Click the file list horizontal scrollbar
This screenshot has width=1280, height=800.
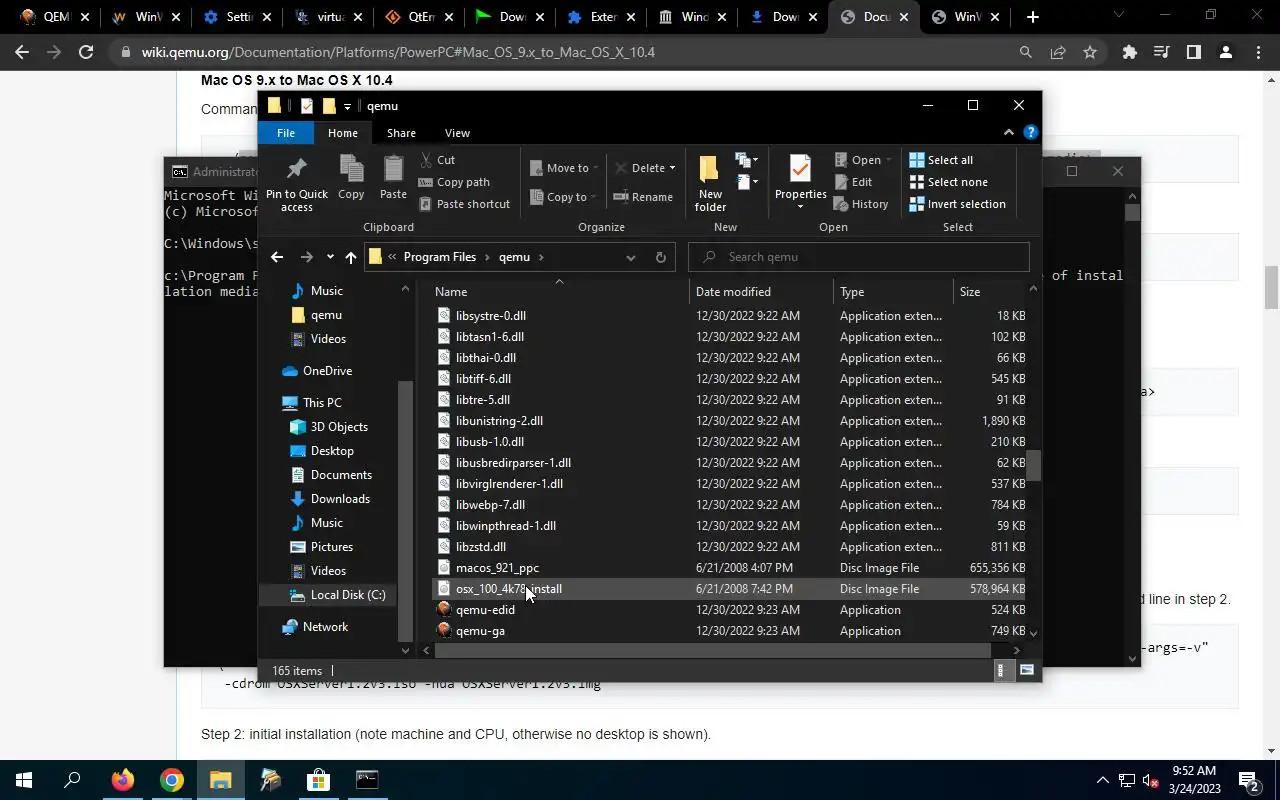712,650
